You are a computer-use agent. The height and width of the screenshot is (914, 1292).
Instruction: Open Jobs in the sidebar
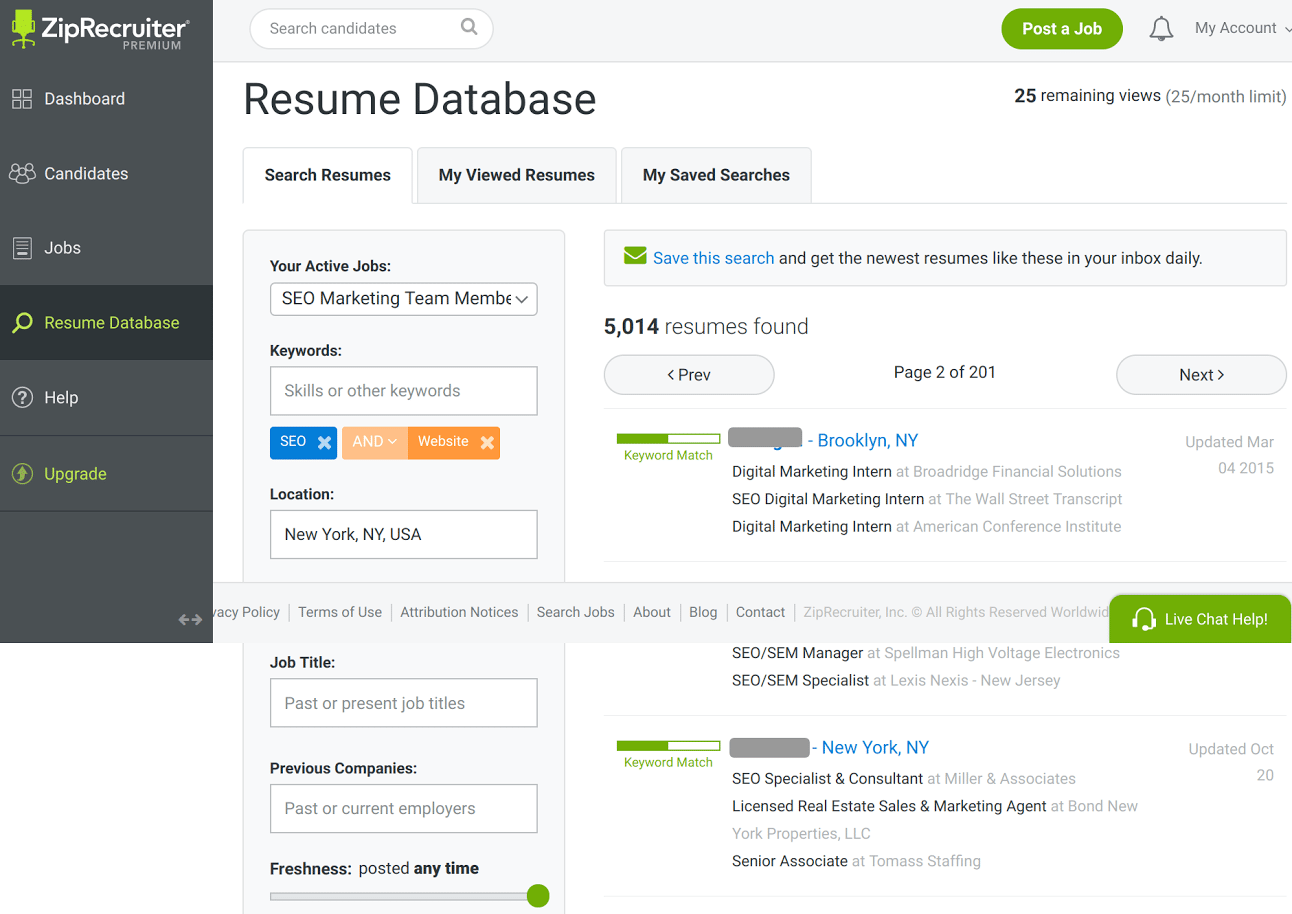click(x=106, y=248)
